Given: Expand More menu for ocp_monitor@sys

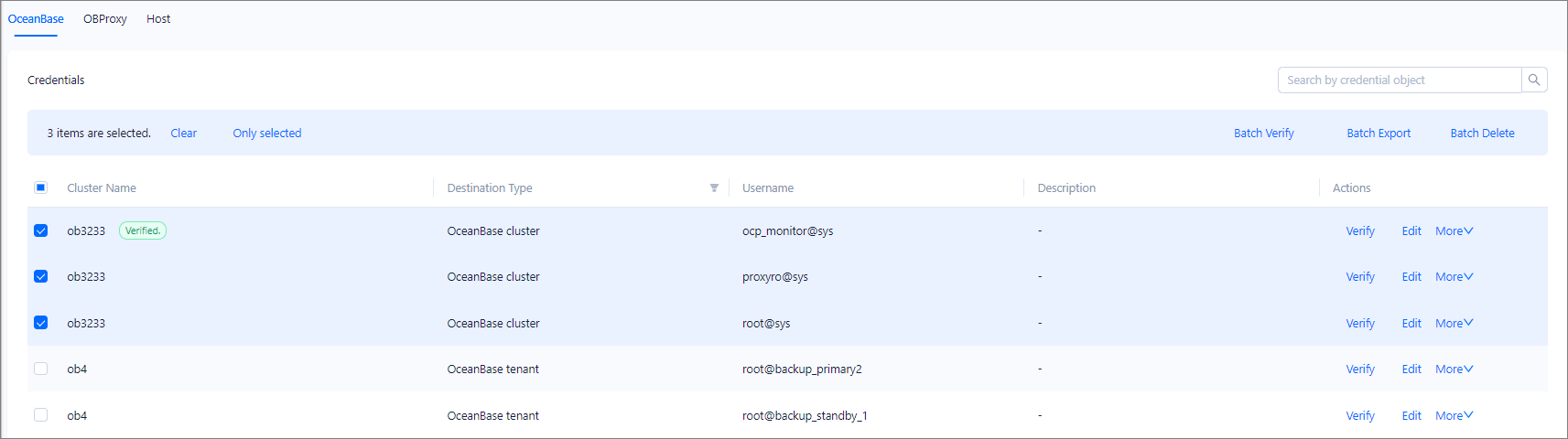Looking at the screenshot, I should 1454,231.
